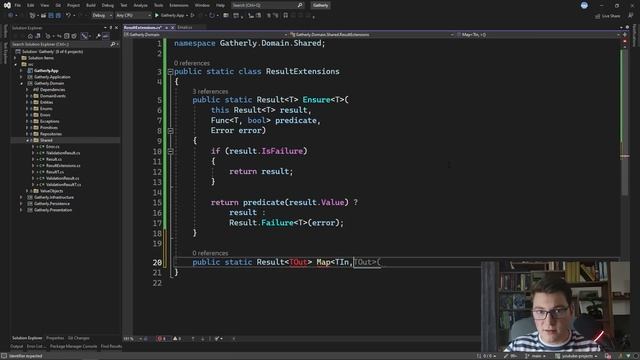Open the Test menu
This screenshot has width=640, height=360.
coord(124,5)
